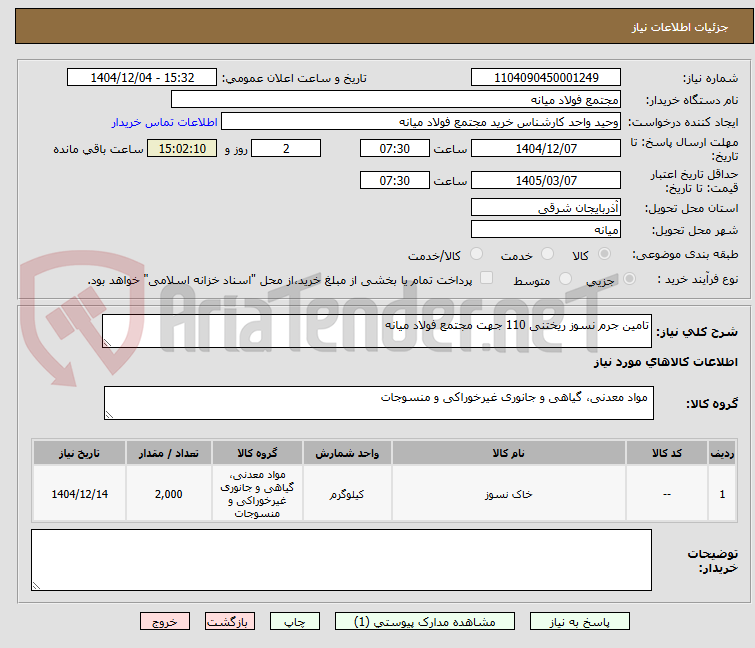This screenshot has width=755, height=648.
Task: Click the empty توضیحات خریدار text area
Action: coord(341,560)
